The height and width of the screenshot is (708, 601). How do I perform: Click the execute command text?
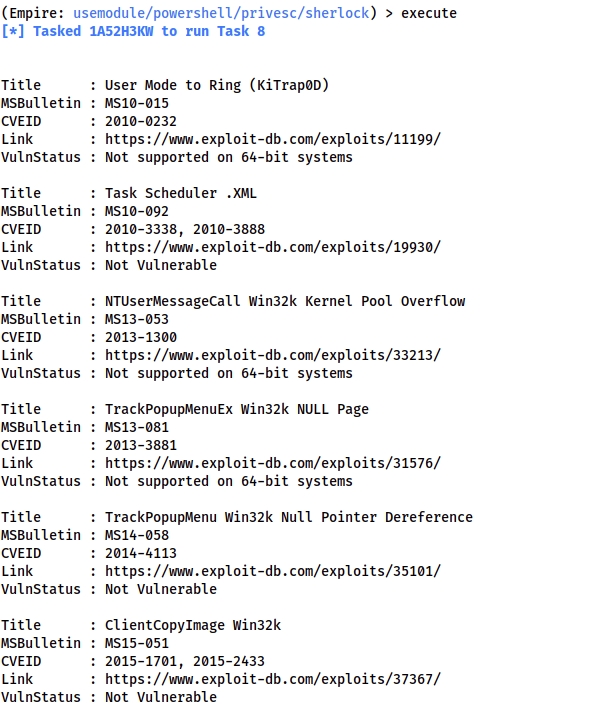click(x=429, y=14)
